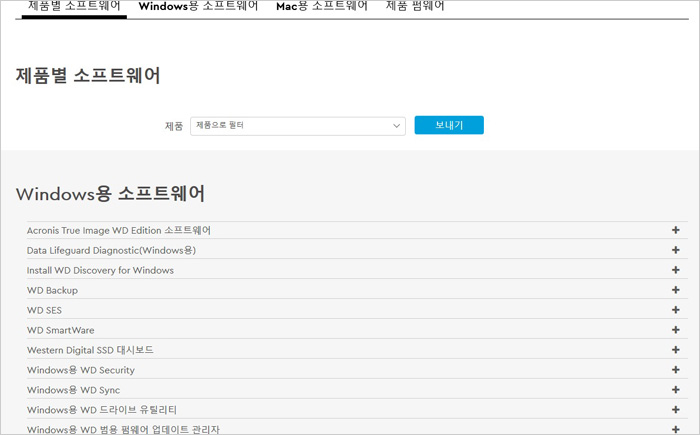
Task: Select the WD SES text
Action: coord(44,310)
